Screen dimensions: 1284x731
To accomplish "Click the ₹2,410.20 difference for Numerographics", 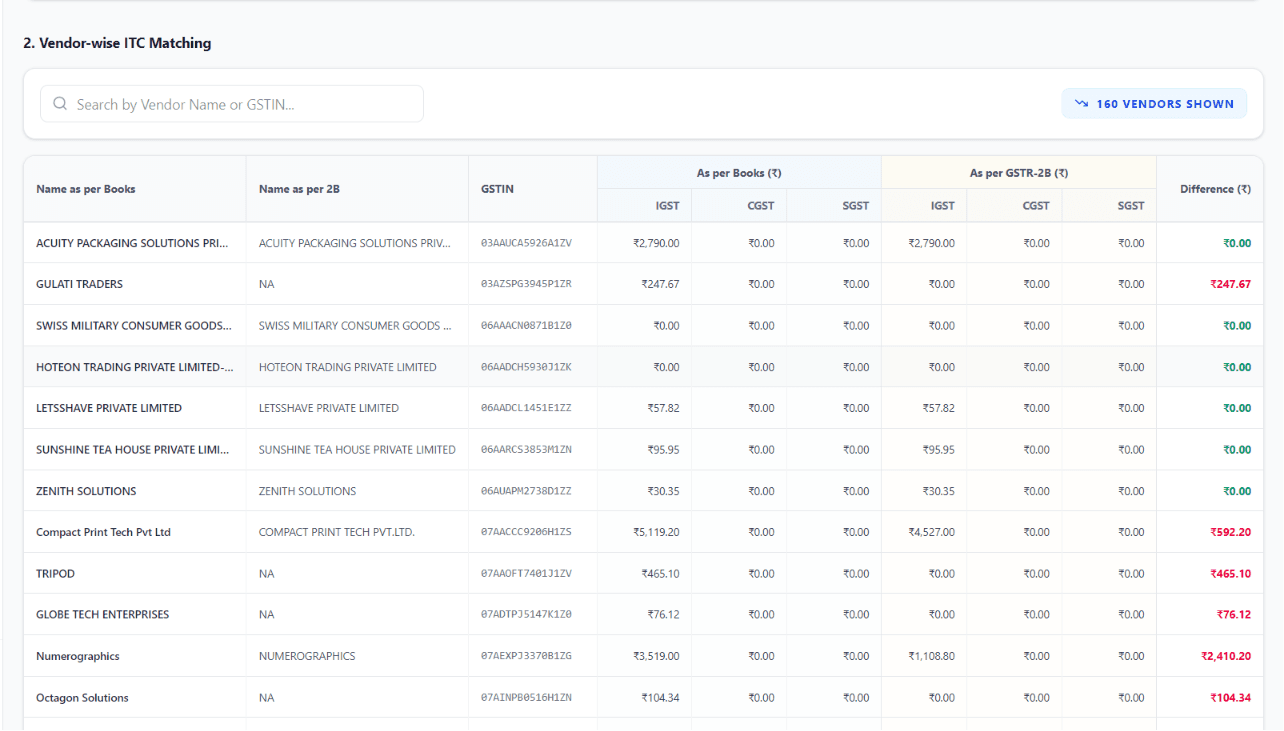I will point(1226,656).
